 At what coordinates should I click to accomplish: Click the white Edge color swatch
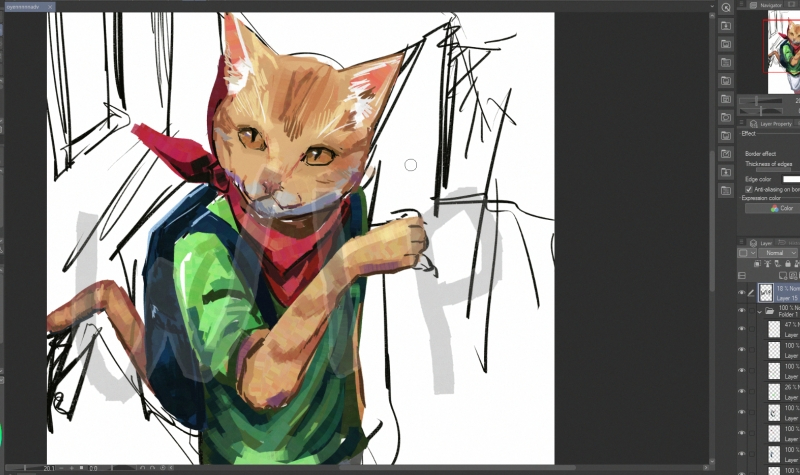[x=790, y=179]
